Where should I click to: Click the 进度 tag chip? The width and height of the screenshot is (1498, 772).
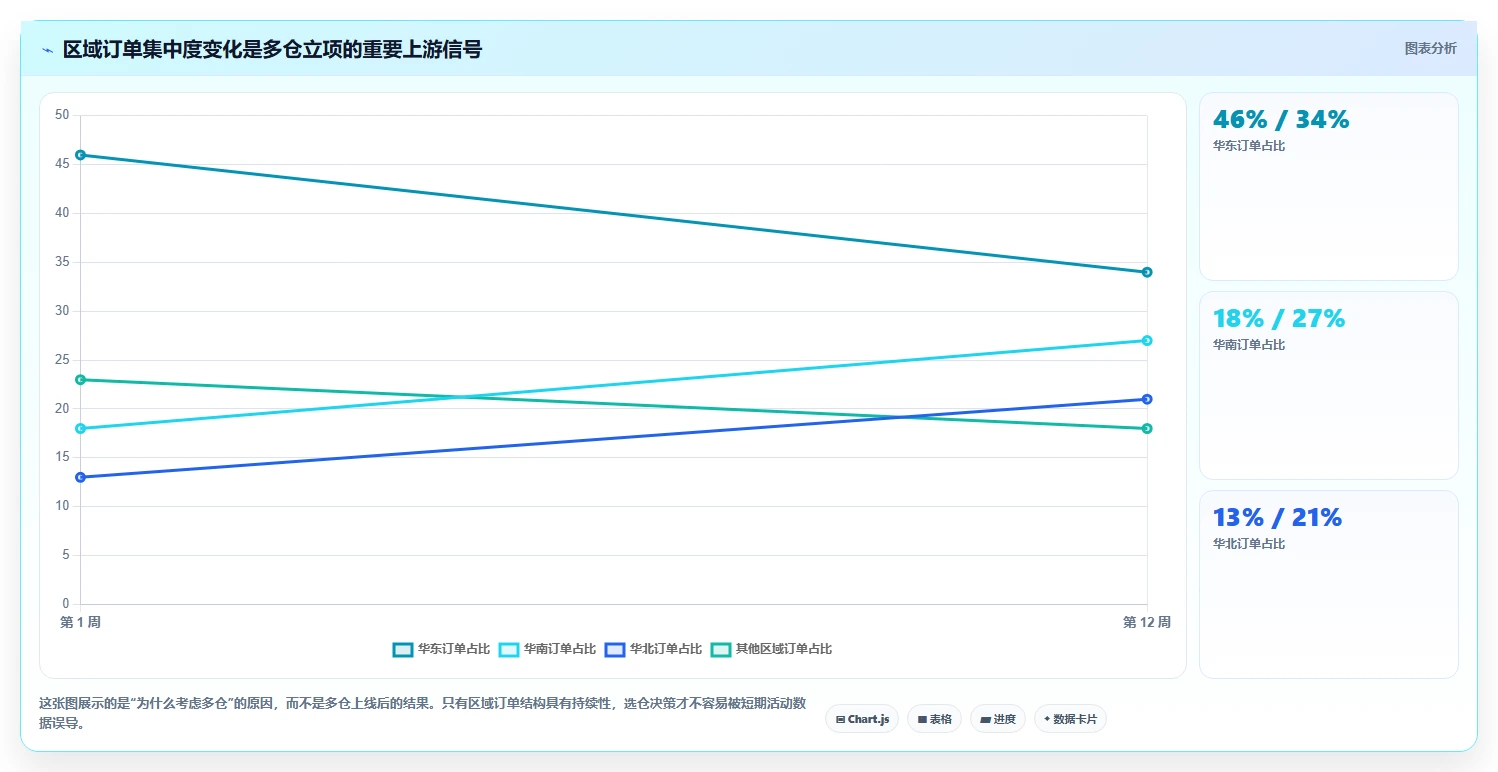click(997, 719)
